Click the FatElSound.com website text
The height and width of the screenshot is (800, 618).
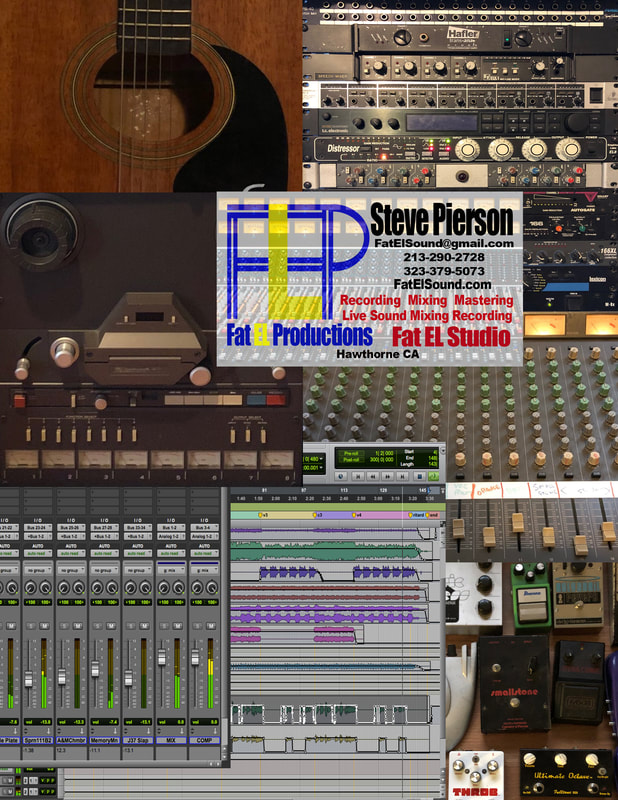442,284
